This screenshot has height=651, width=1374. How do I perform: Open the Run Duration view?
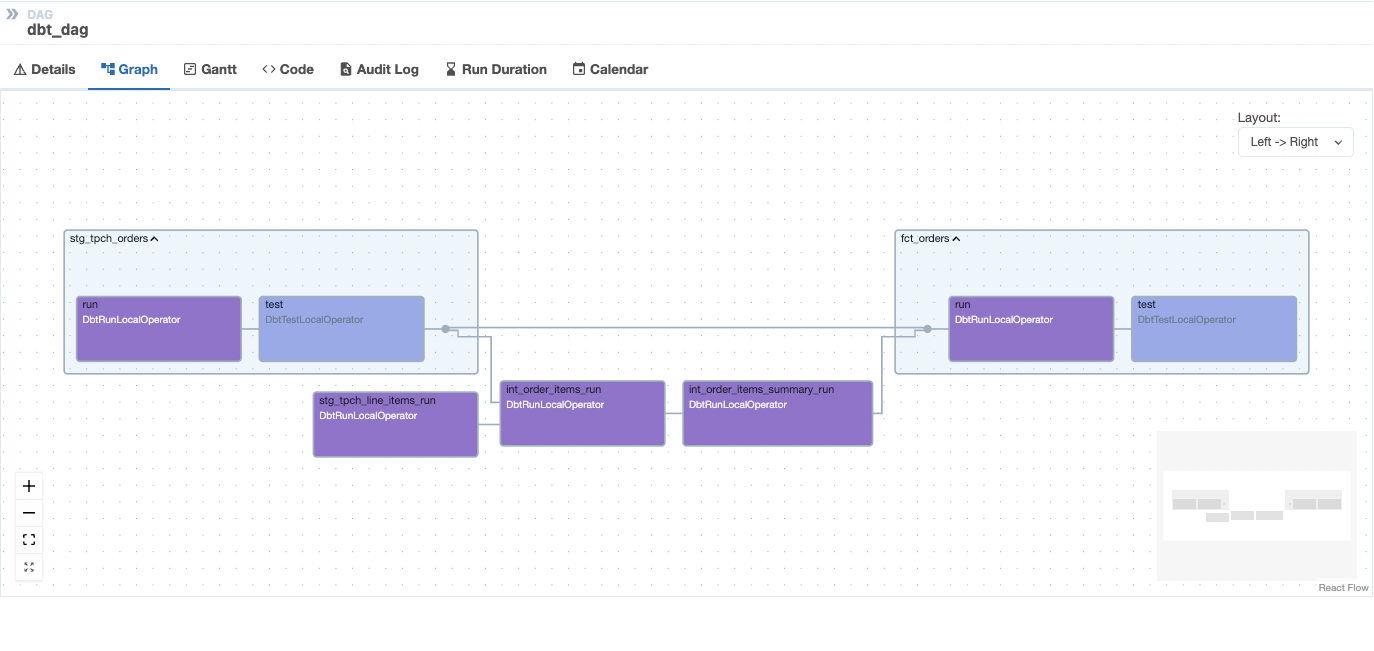coord(495,68)
